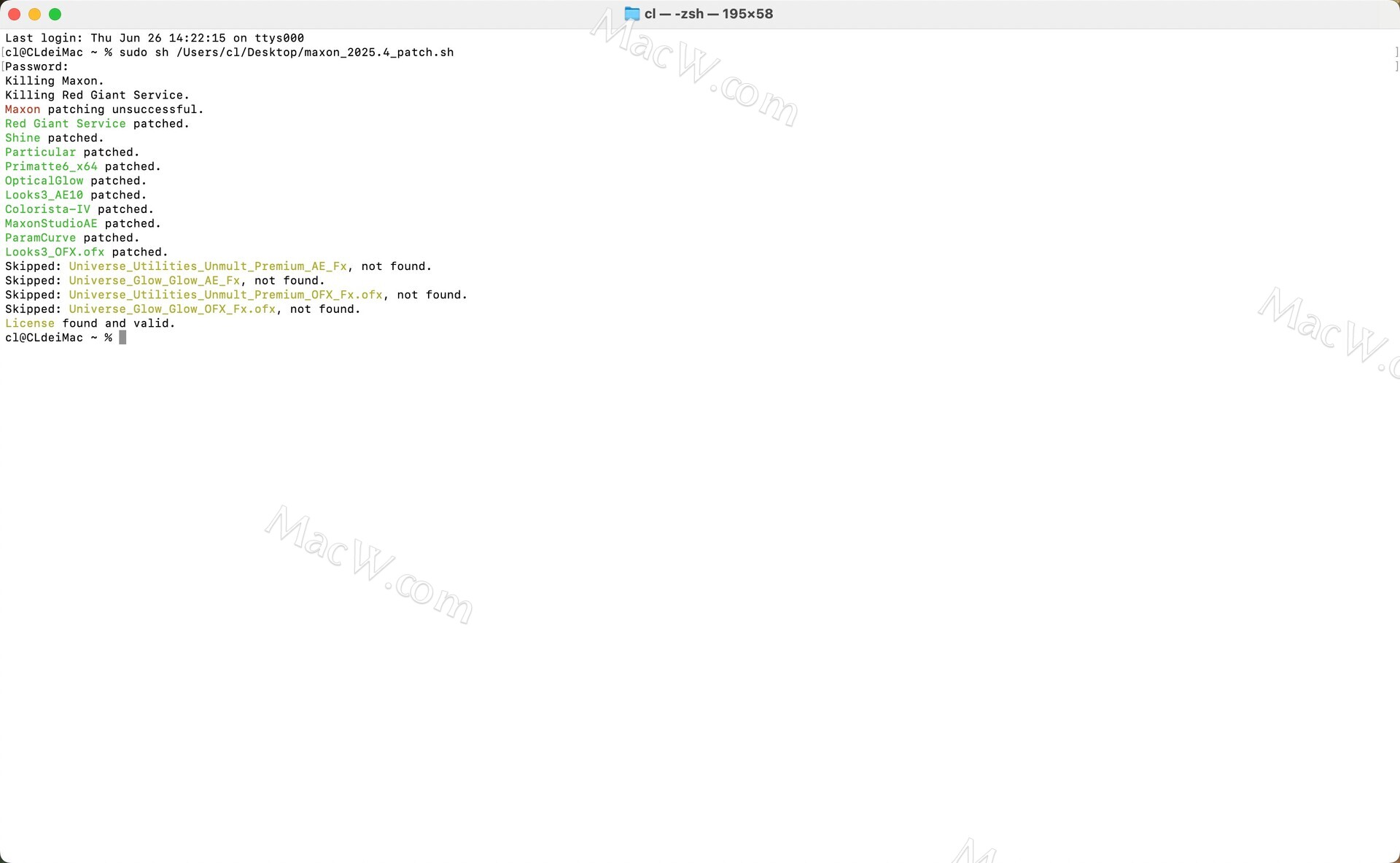Click 'Universe_Glow_Glow_OFX_Fx.ofx' skipped entry

point(172,309)
